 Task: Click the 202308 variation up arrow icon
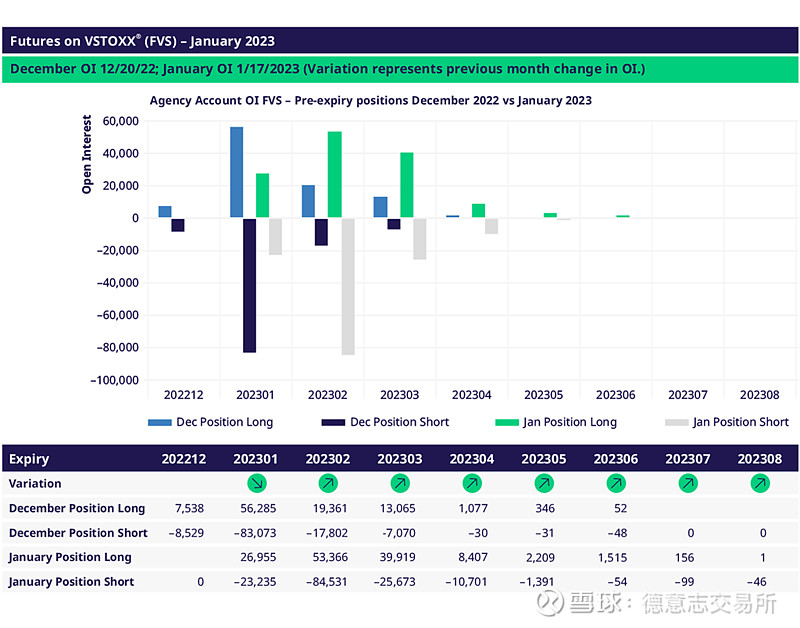760,484
